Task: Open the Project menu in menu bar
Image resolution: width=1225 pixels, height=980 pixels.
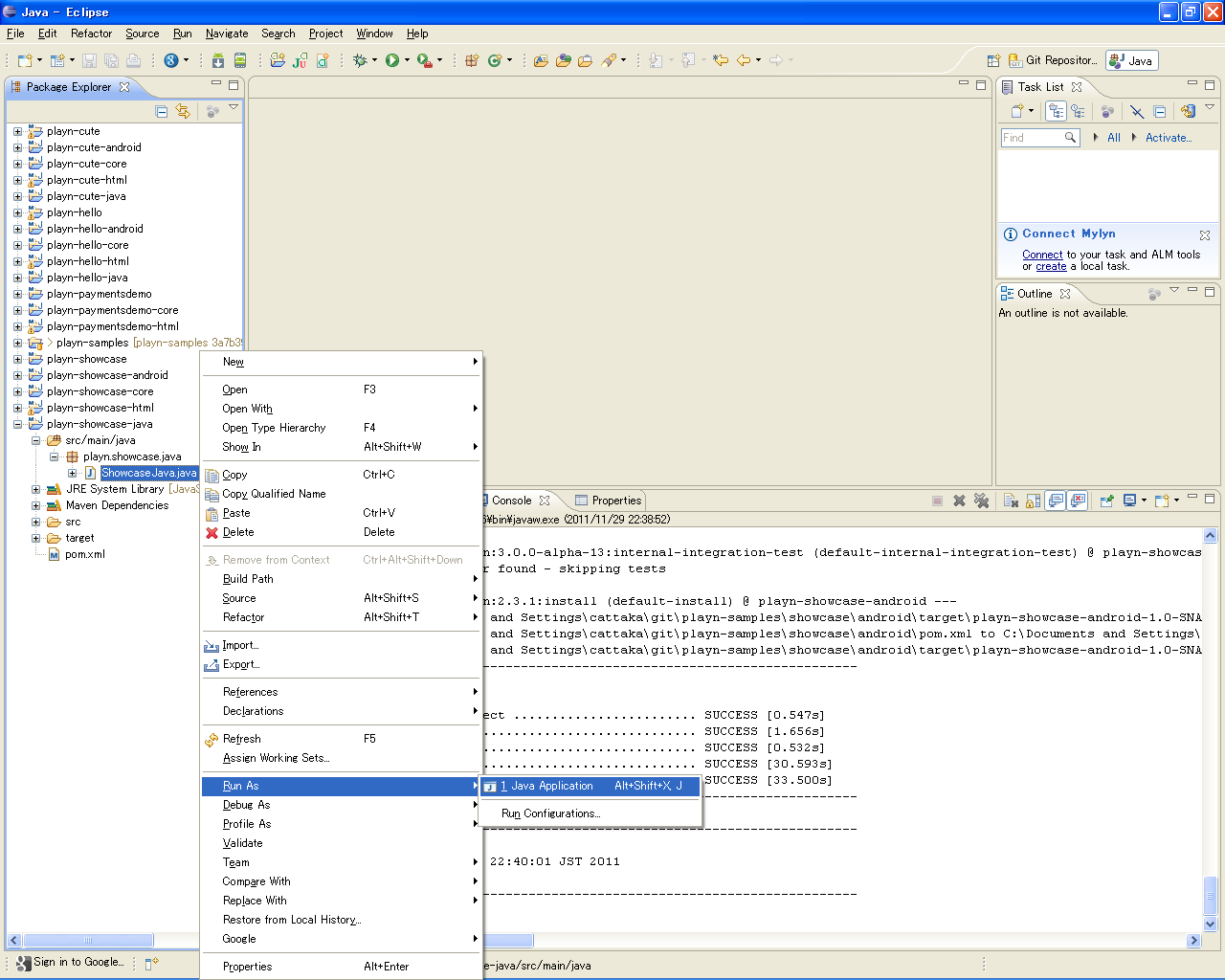Action: 325,33
